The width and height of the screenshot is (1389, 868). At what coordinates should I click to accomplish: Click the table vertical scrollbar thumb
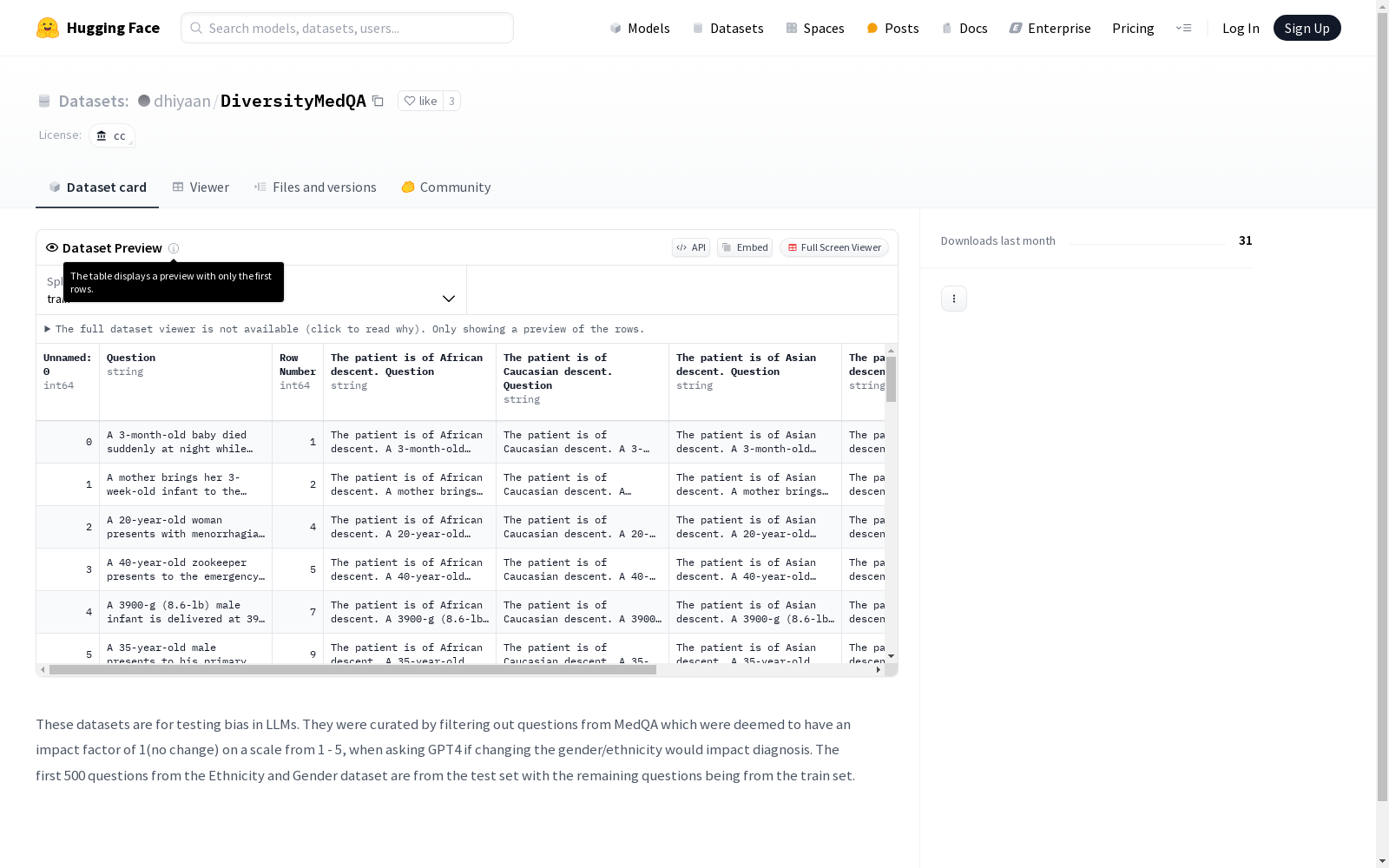(891, 378)
